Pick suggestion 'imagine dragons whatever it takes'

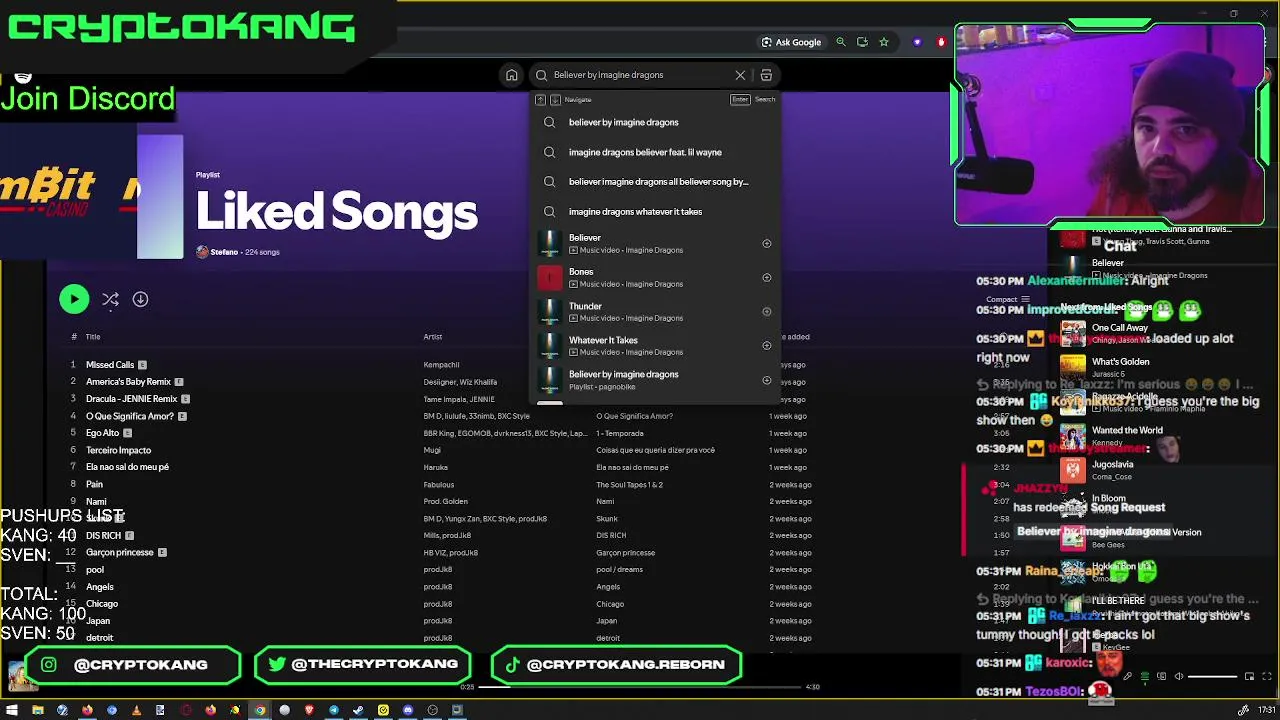[635, 212]
